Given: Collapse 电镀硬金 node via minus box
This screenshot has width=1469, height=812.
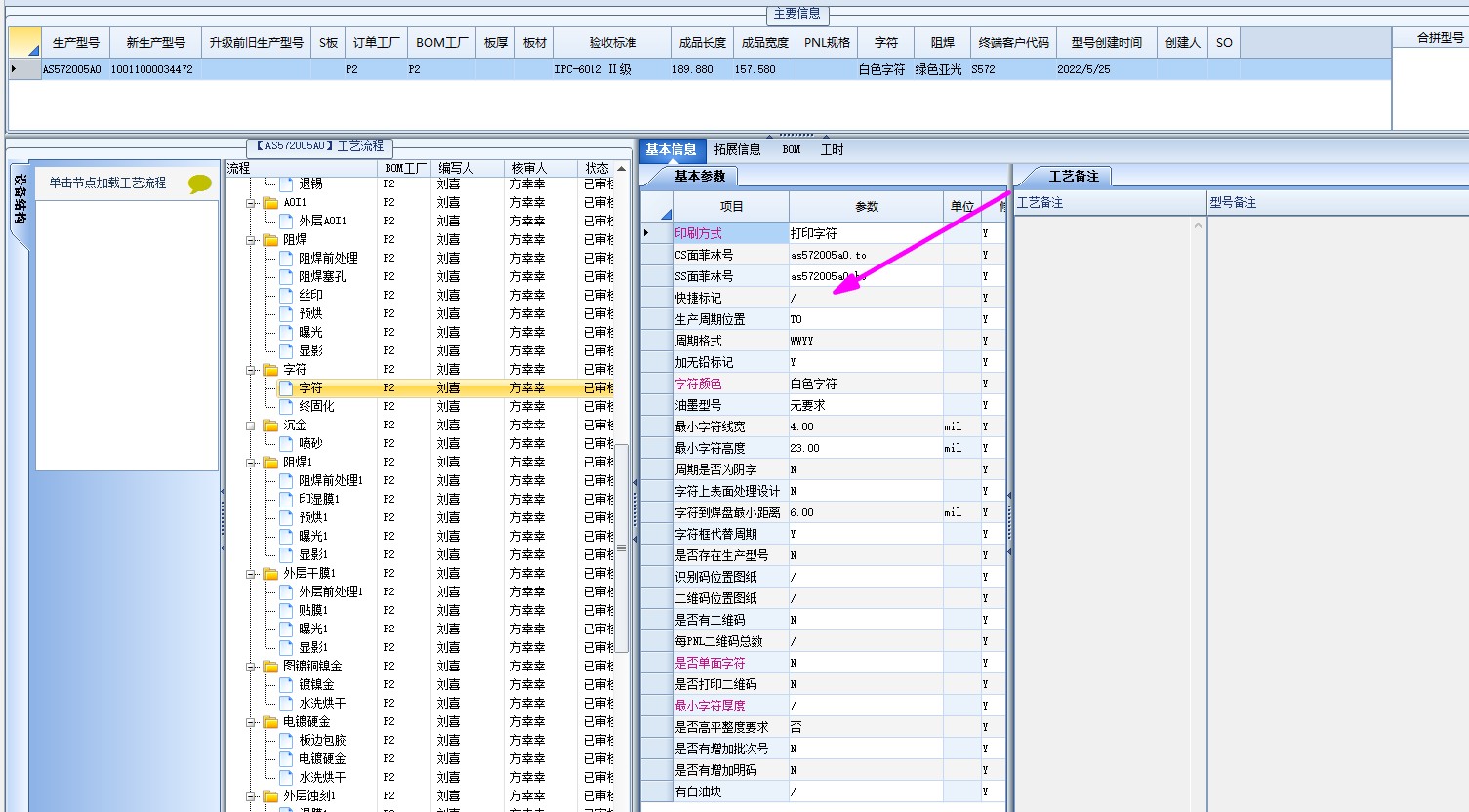Looking at the screenshot, I should click(251, 722).
